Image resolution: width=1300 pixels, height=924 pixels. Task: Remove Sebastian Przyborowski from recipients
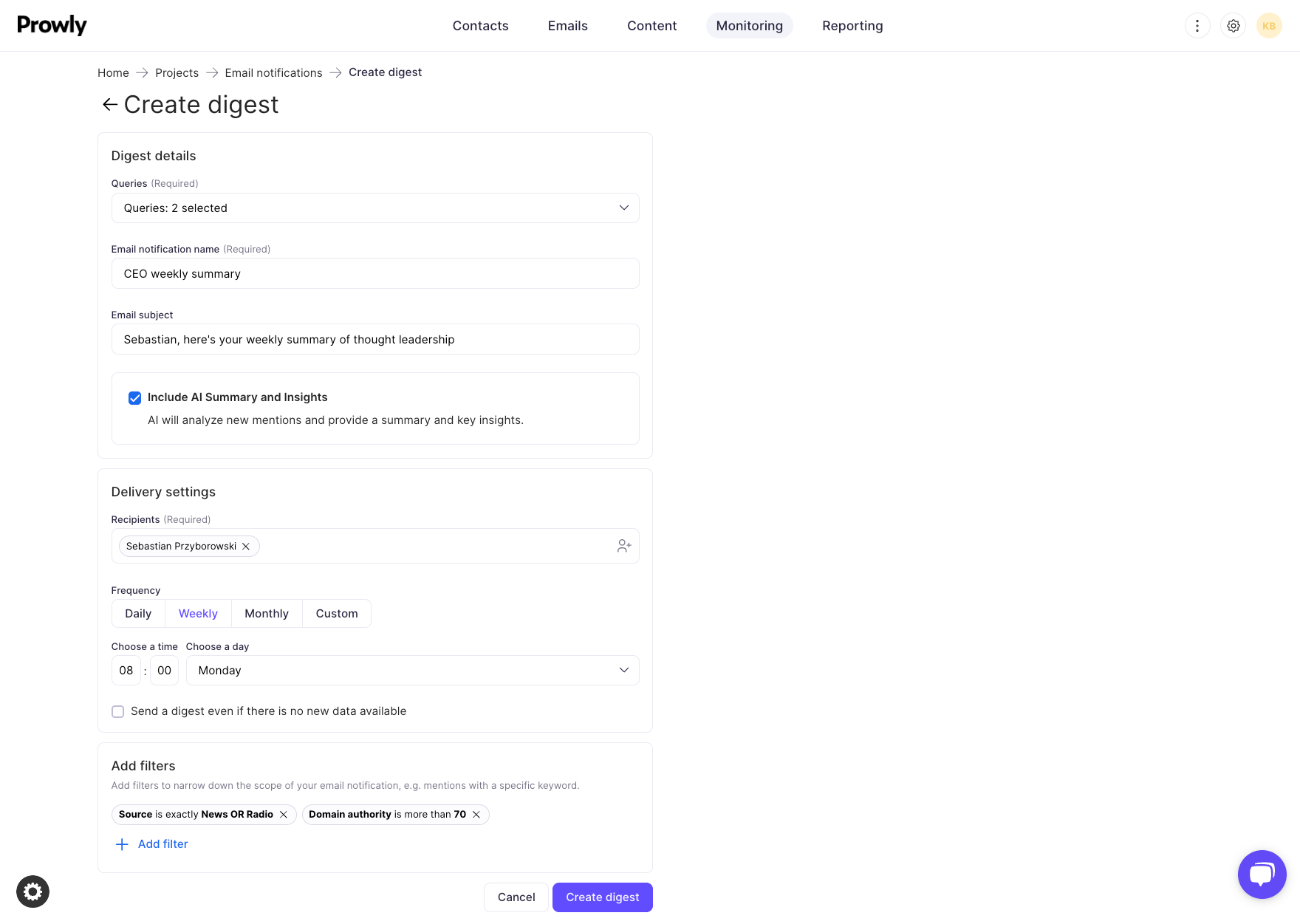246,547
